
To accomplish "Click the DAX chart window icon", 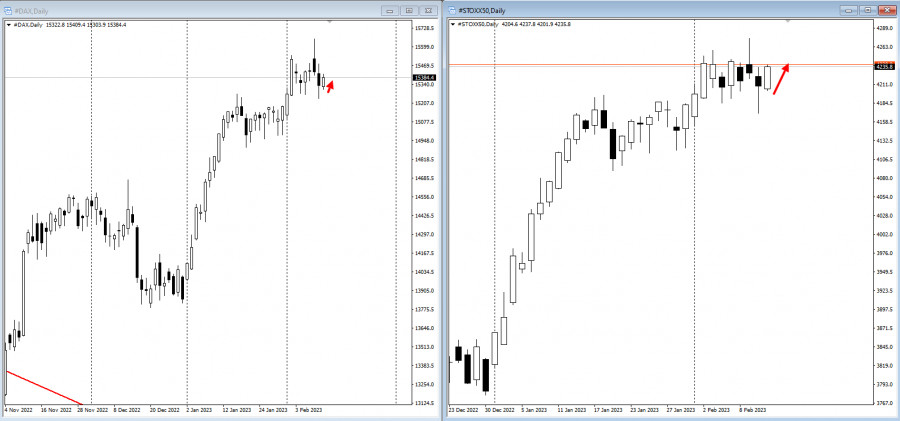I will click(x=8, y=10).
